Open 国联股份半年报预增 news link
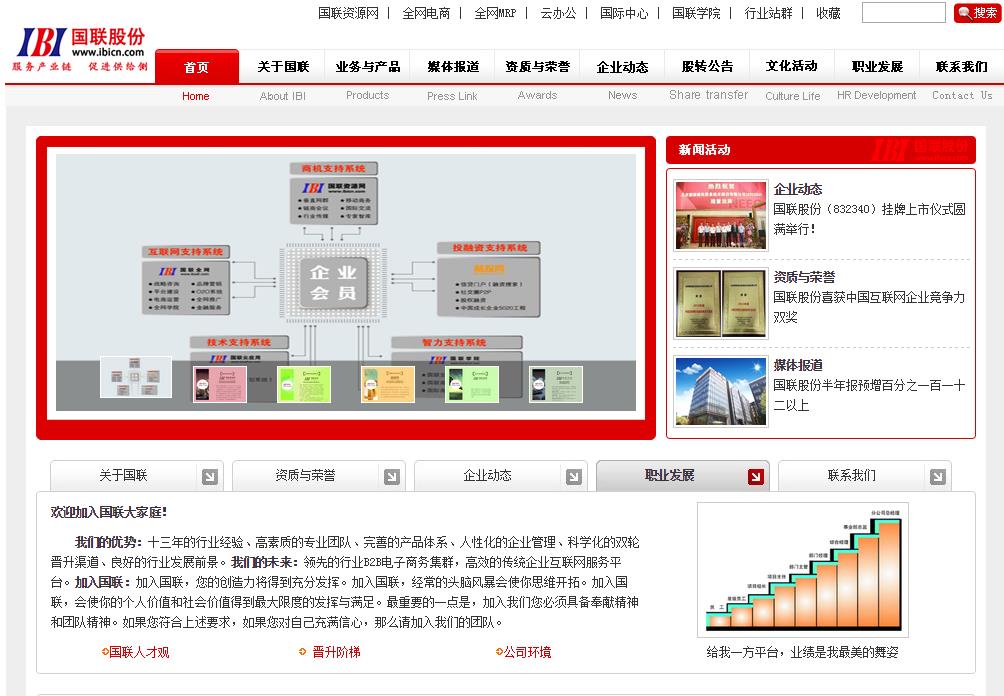The width and height of the screenshot is (1004, 696). [869, 395]
